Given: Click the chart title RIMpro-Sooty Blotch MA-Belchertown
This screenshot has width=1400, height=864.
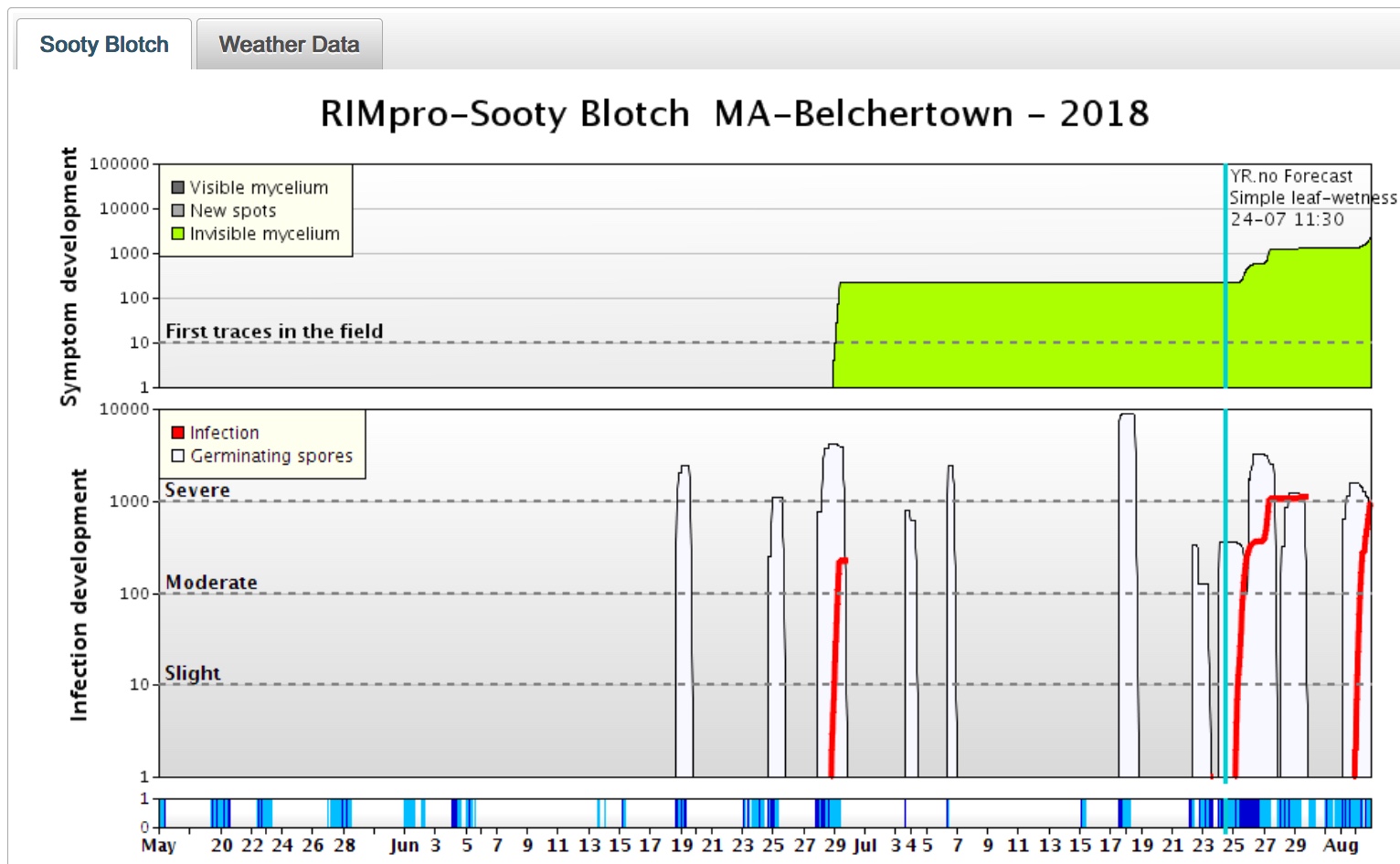Looking at the screenshot, I should [735, 114].
